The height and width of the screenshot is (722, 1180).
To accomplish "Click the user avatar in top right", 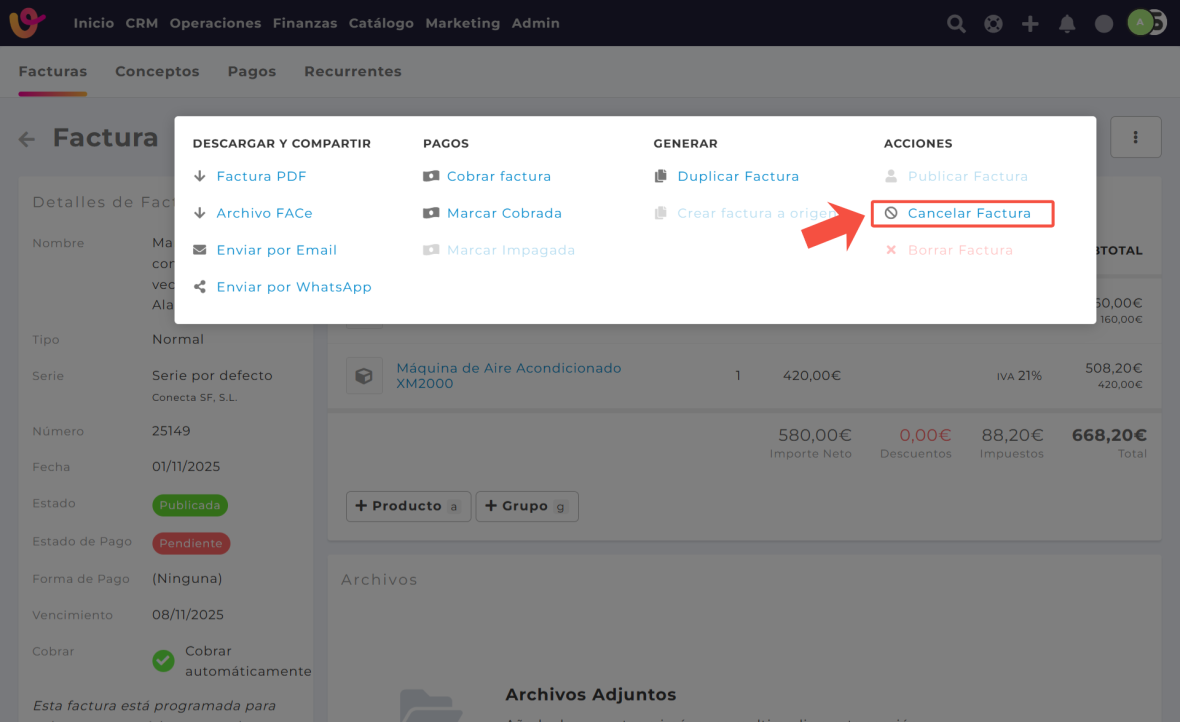I will pyautogui.click(x=1141, y=22).
